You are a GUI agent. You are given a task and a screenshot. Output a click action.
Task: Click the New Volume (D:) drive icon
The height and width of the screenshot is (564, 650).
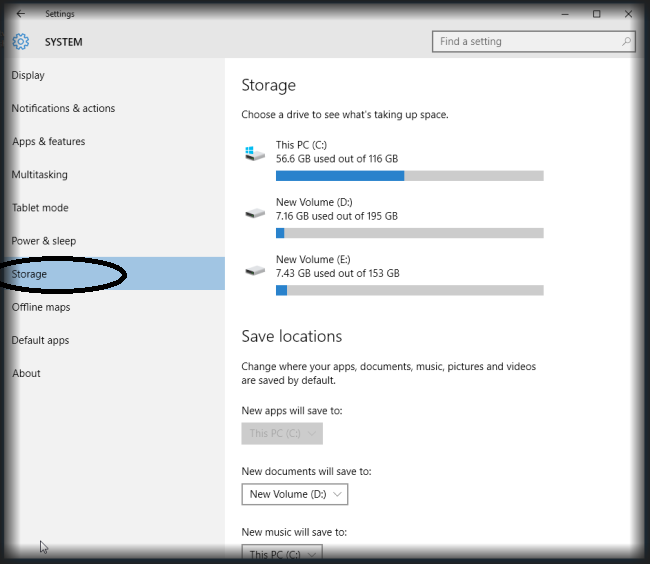[x=255, y=213]
